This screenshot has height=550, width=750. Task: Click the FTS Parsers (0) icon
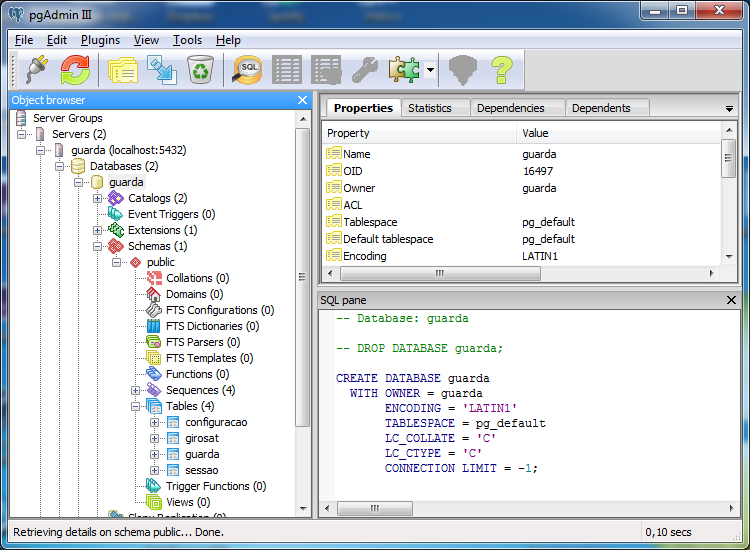(154, 342)
